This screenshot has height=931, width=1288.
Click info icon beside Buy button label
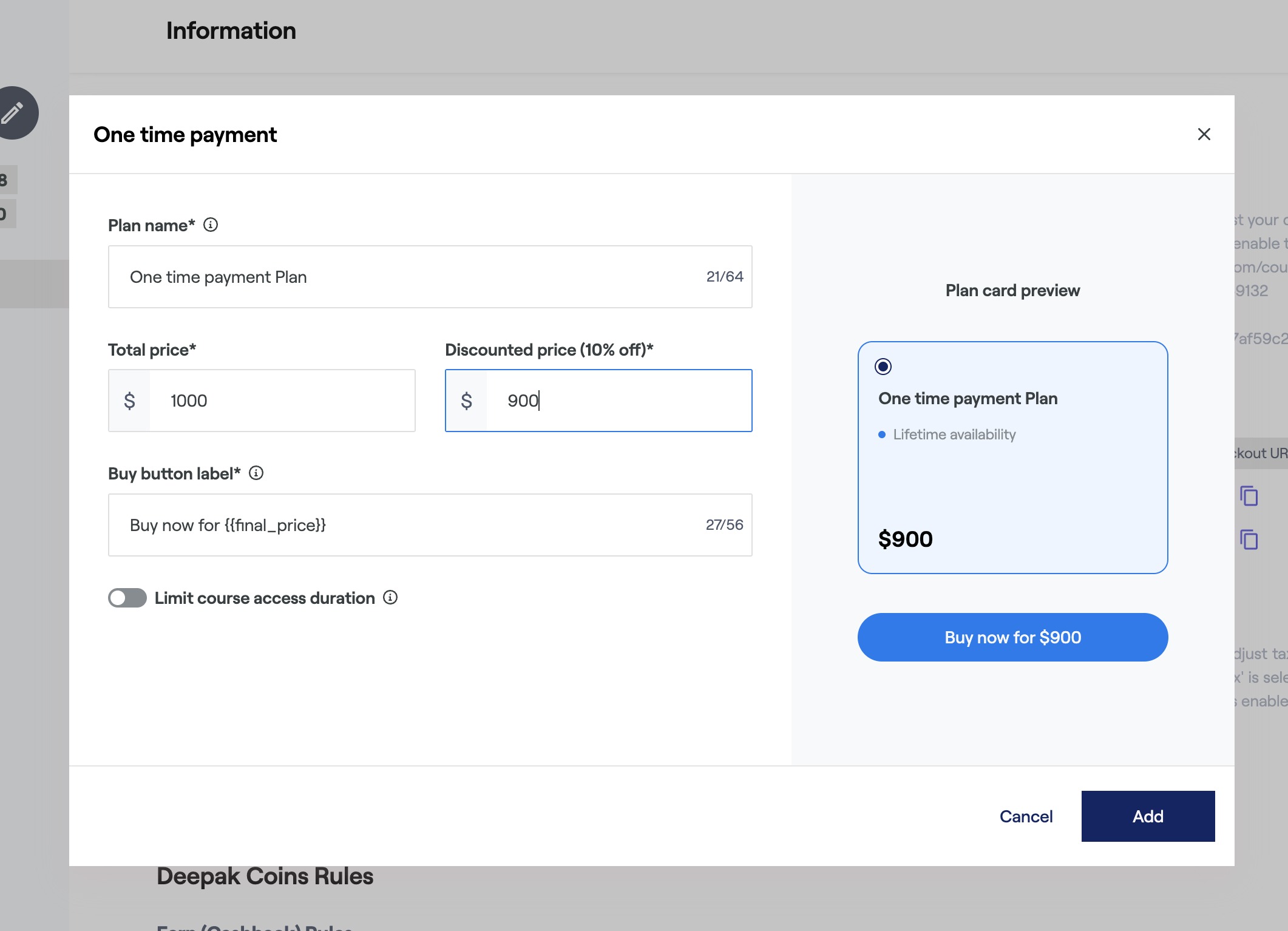pos(256,473)
